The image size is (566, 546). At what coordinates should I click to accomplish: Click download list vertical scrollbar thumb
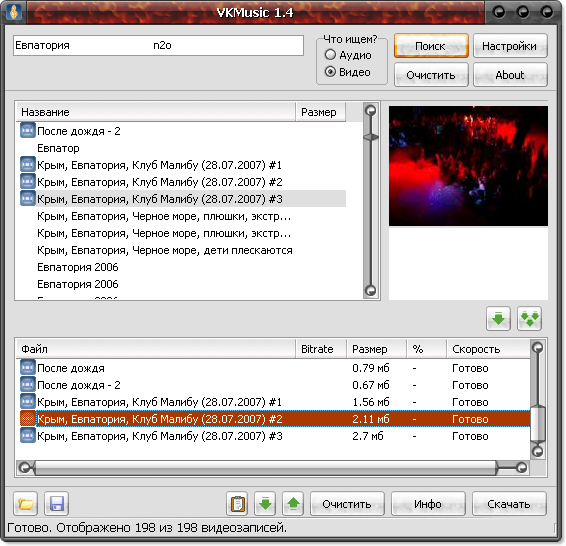538,424
